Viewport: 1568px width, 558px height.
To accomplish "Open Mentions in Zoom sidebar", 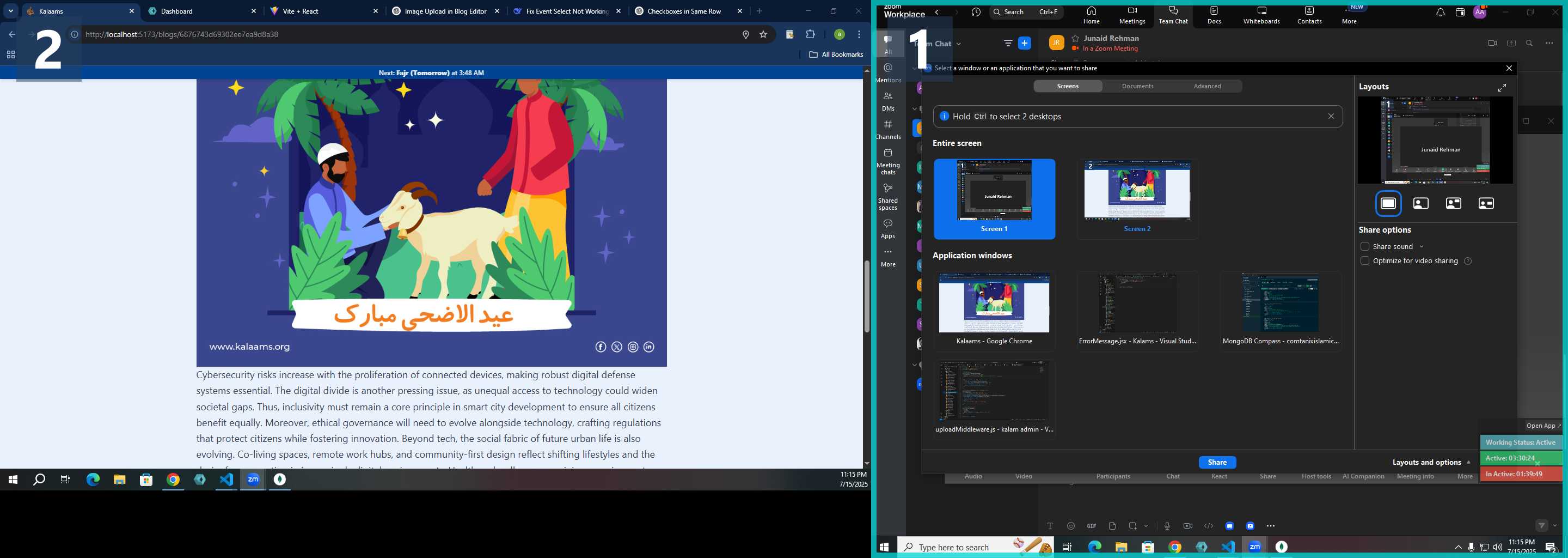I will (888, 72).
